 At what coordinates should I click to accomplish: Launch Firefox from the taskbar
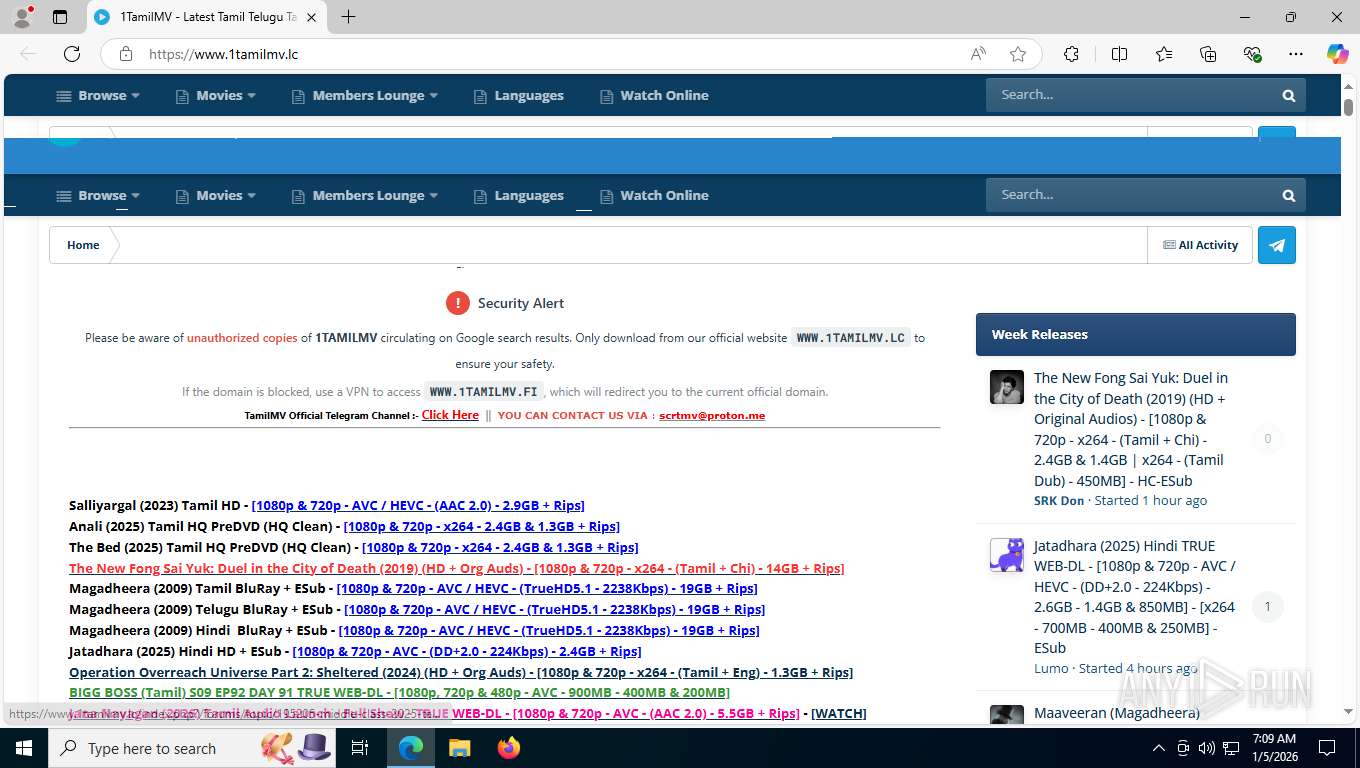509,748
